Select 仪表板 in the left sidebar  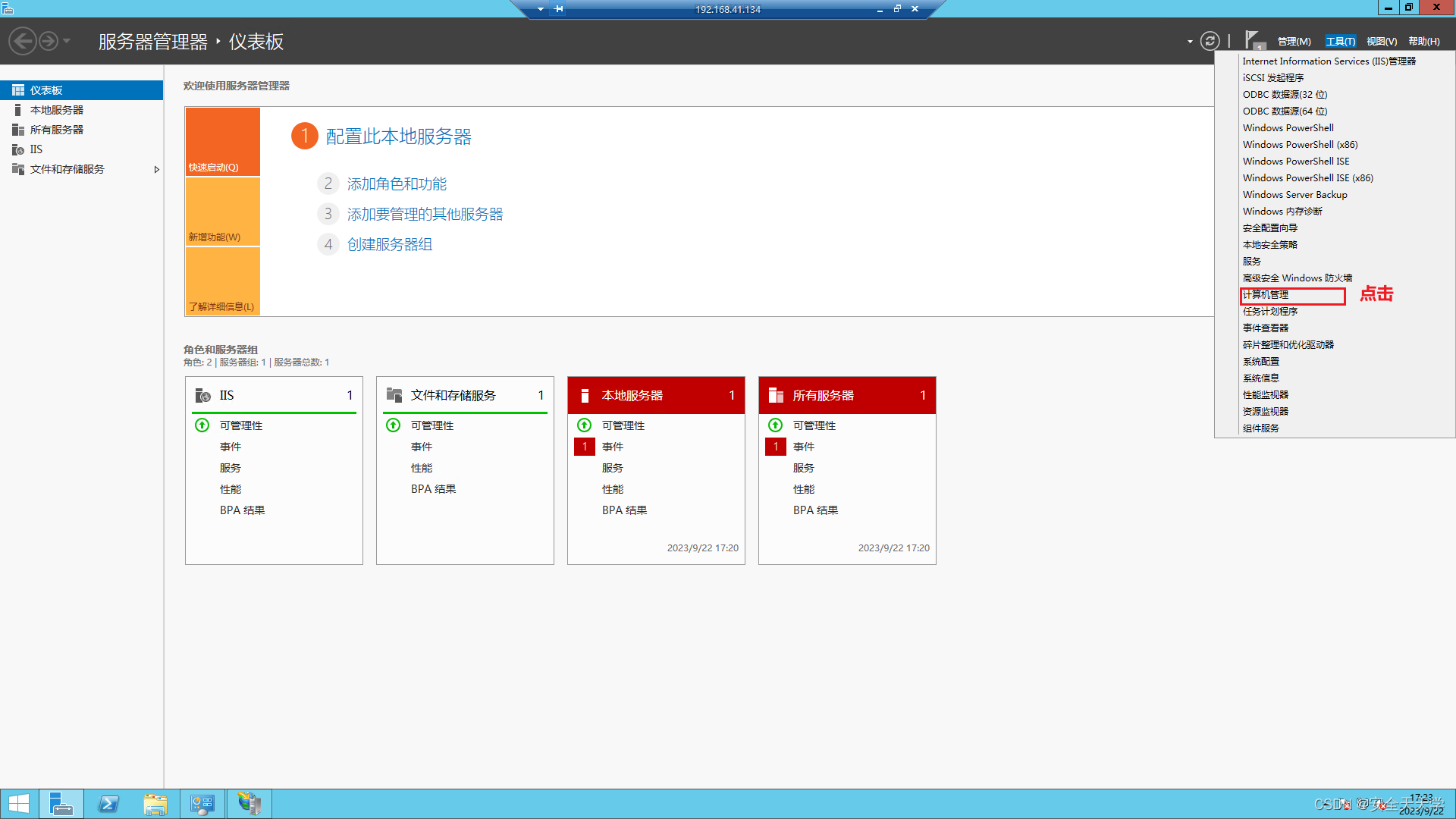(x=82, y=90)
